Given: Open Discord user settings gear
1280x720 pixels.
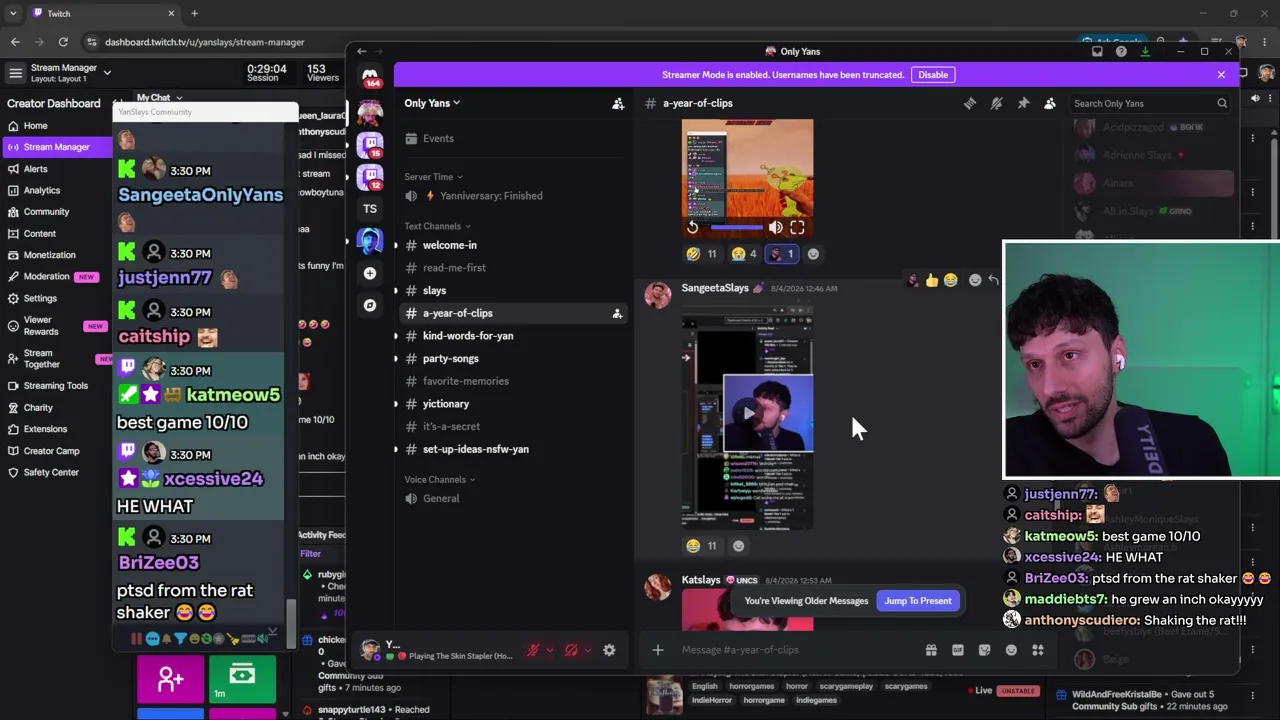Looking at the screenshot, I should coord(609,650).
